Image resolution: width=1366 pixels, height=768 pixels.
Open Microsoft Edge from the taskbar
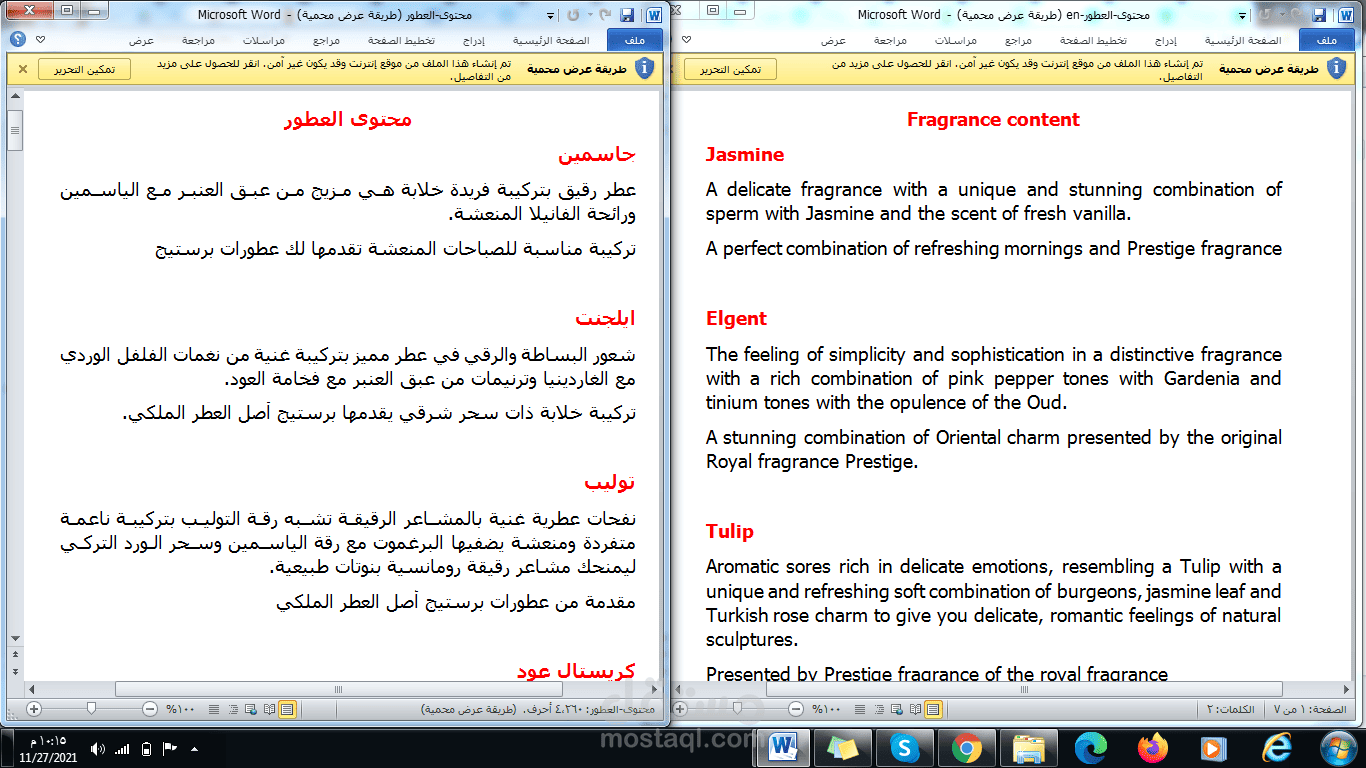1090,747
